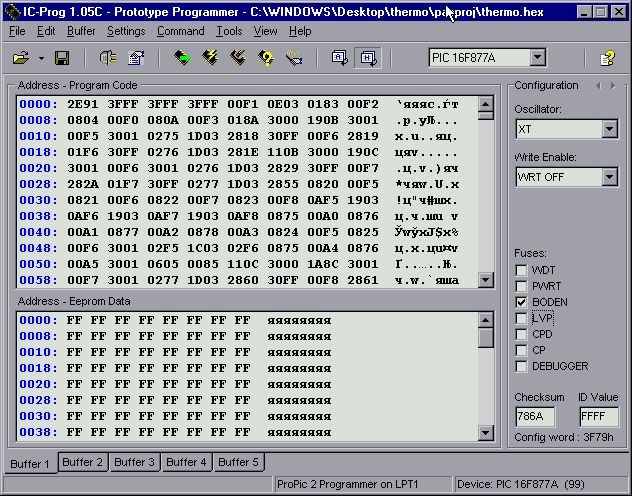Switch to the Buffer 4 tab
Screen dimensions: 632x496
186,462
